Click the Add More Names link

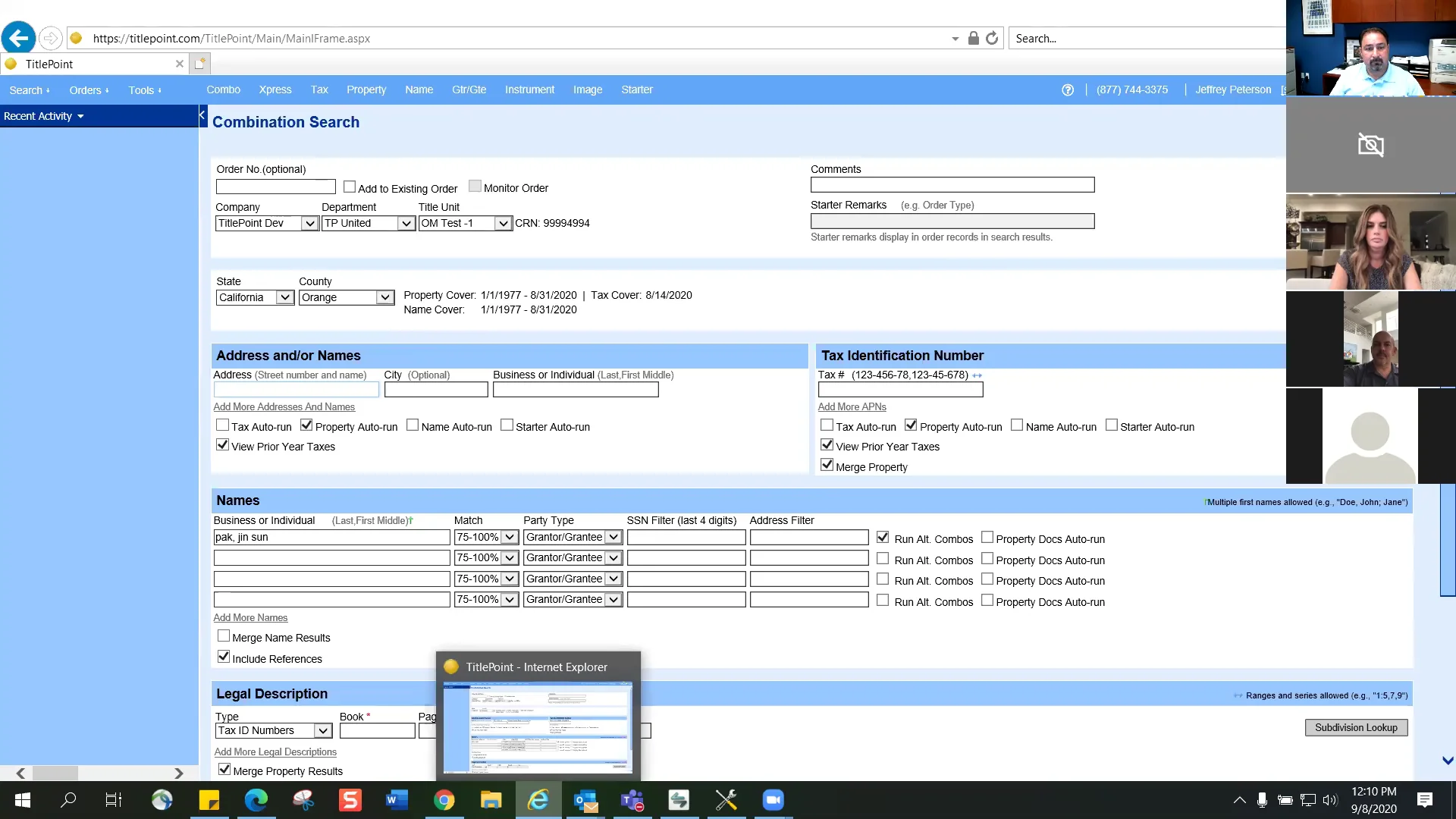[250, 617]
